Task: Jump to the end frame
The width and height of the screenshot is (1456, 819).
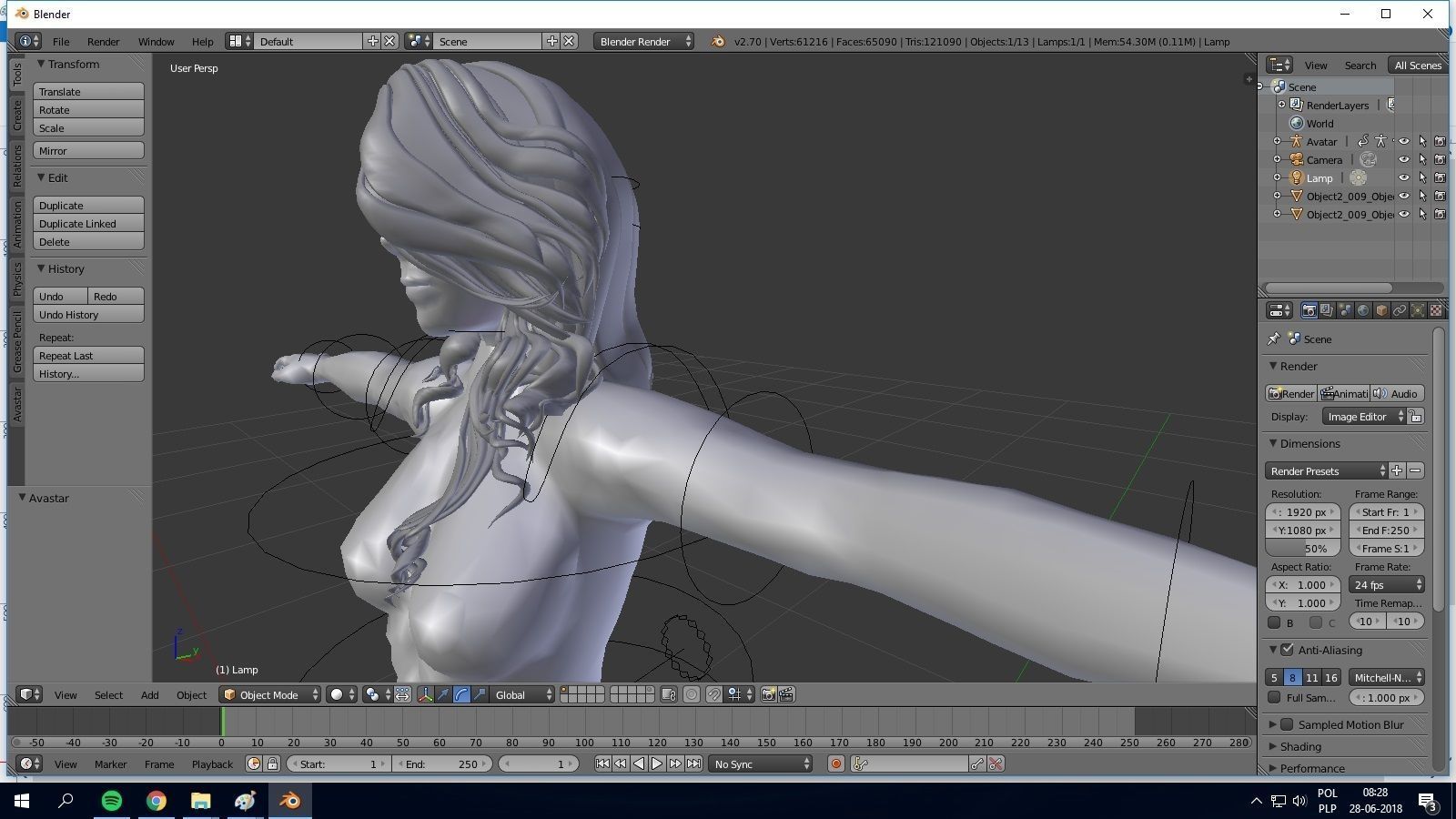Action: pos(693,763)
